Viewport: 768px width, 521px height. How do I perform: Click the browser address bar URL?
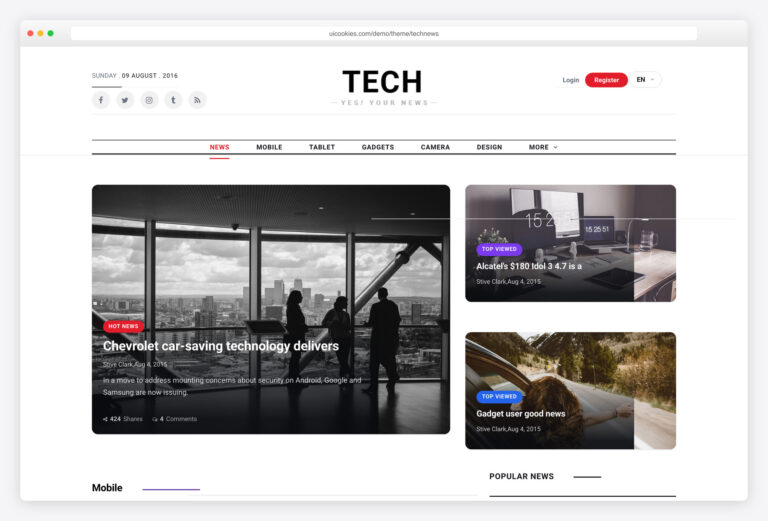click(x=384, y=33)
